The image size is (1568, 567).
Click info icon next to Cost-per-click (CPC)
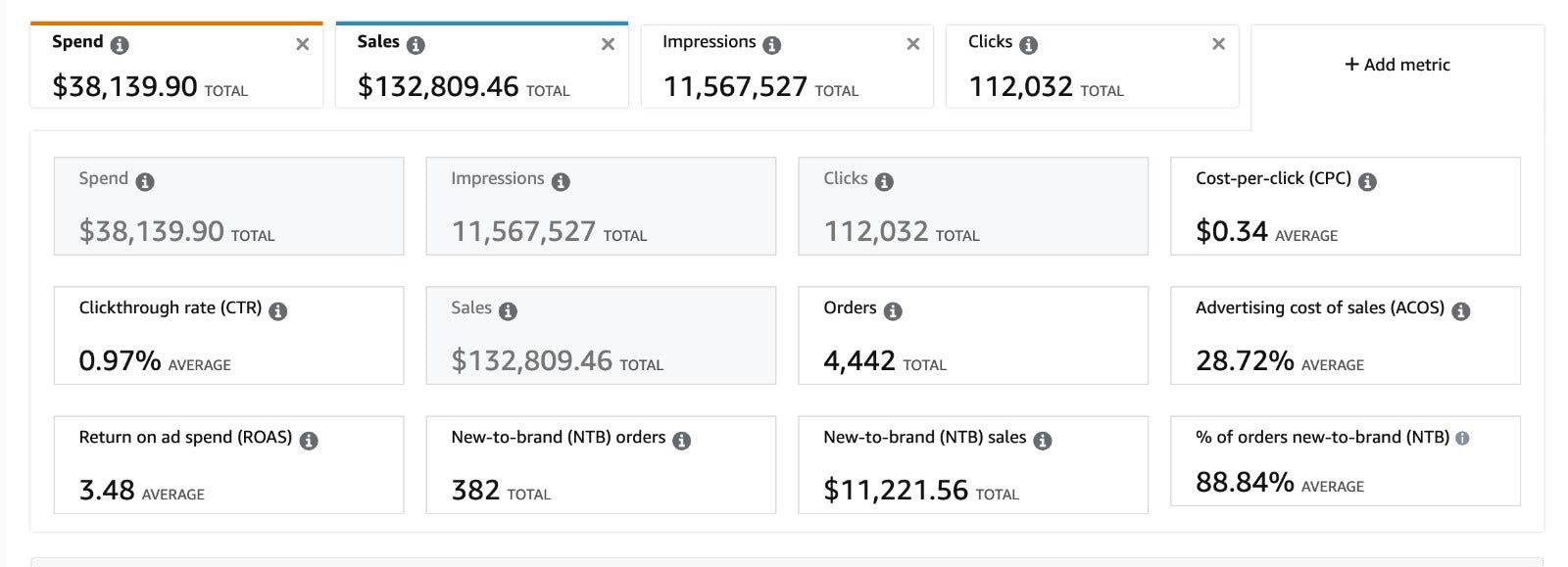coord(1367,181)
